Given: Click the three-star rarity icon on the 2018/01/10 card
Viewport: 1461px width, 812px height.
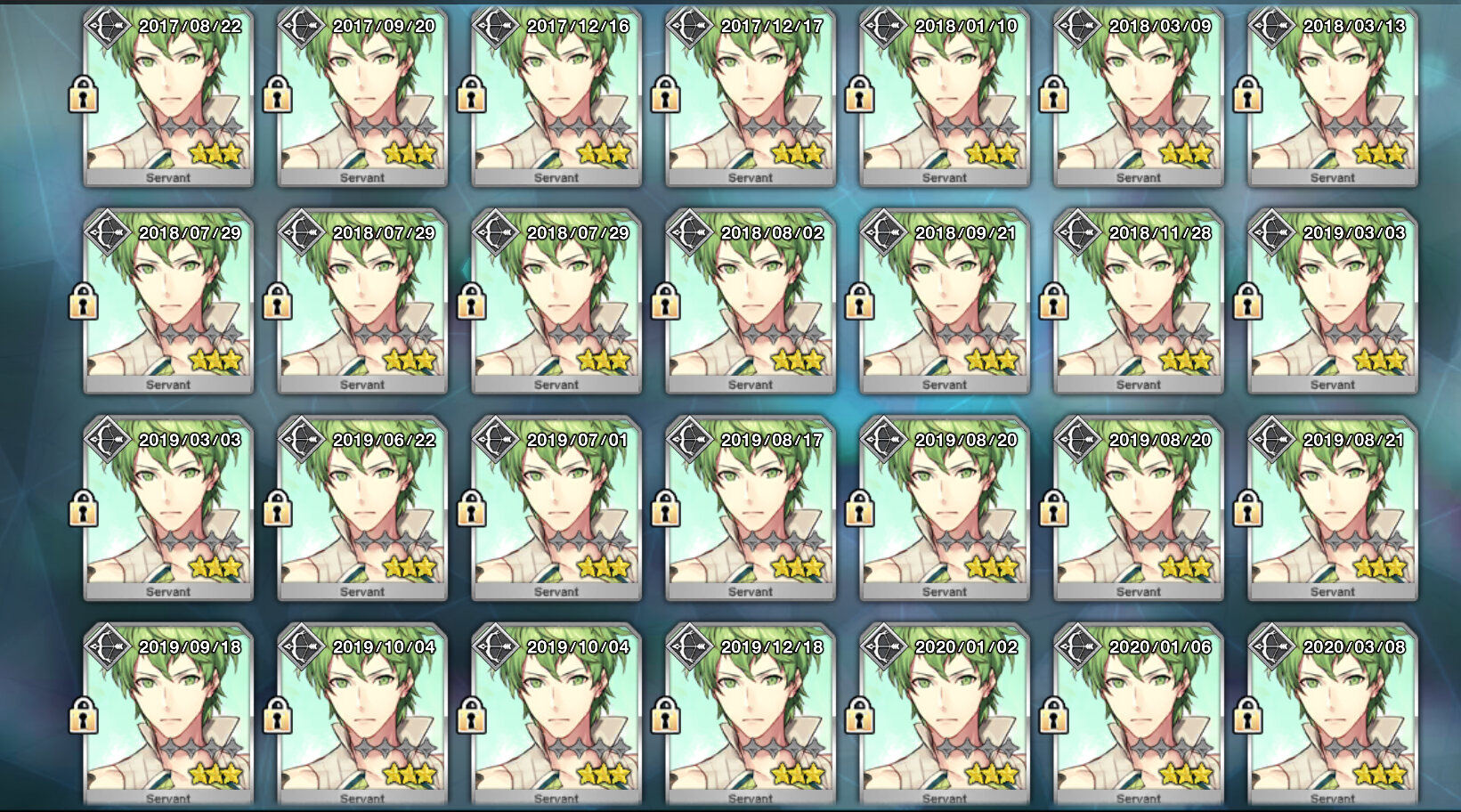Looking at the screenshot, I should click(x=991, y=153).
